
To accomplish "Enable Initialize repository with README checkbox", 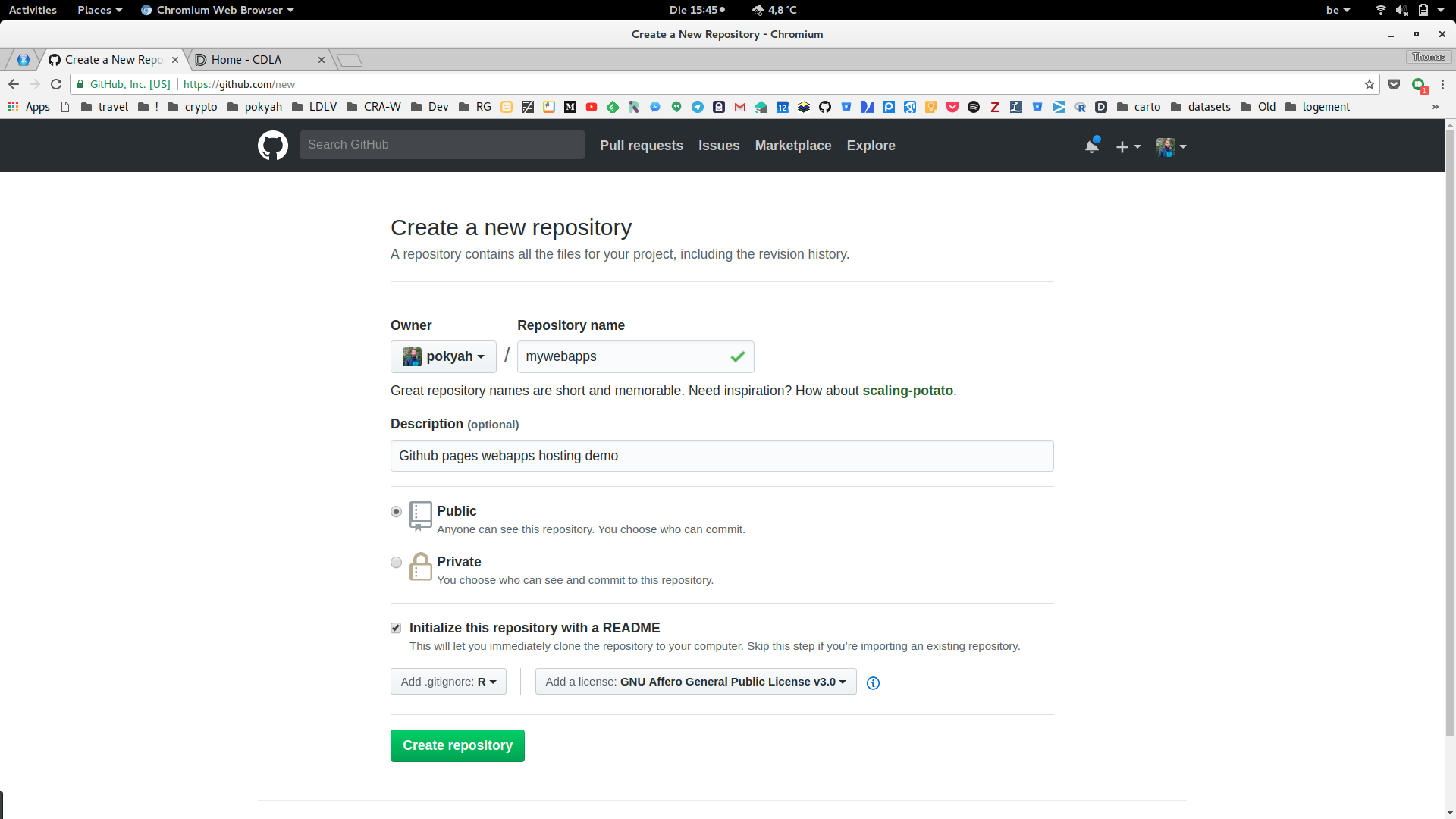I will click(396, 628).
